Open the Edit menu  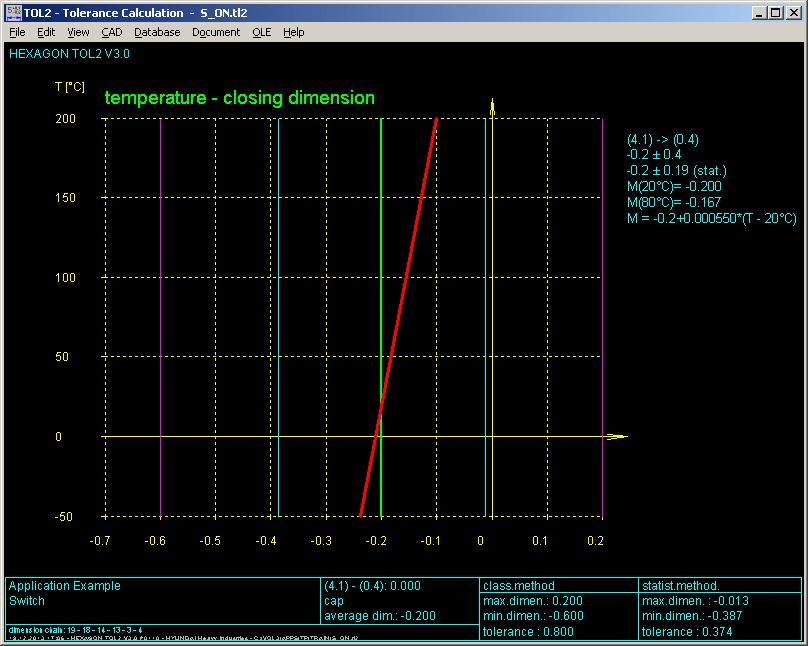point(46,32)
